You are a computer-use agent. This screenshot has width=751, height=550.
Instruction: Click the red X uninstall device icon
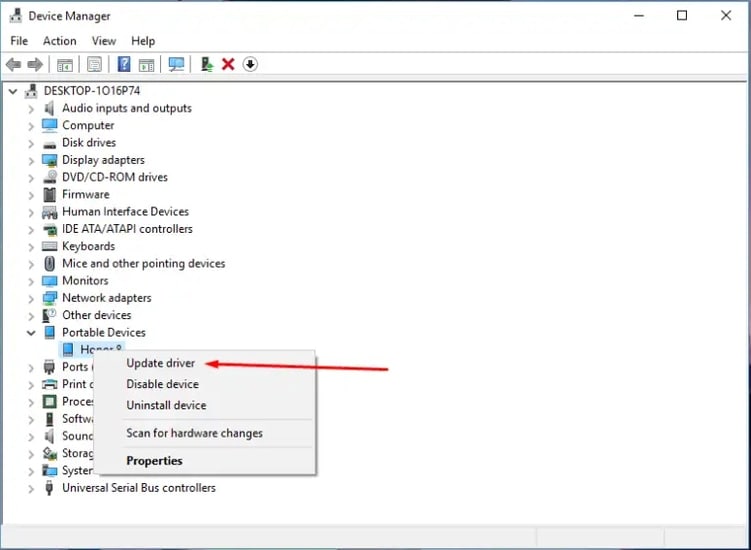[x=228, y=64]
